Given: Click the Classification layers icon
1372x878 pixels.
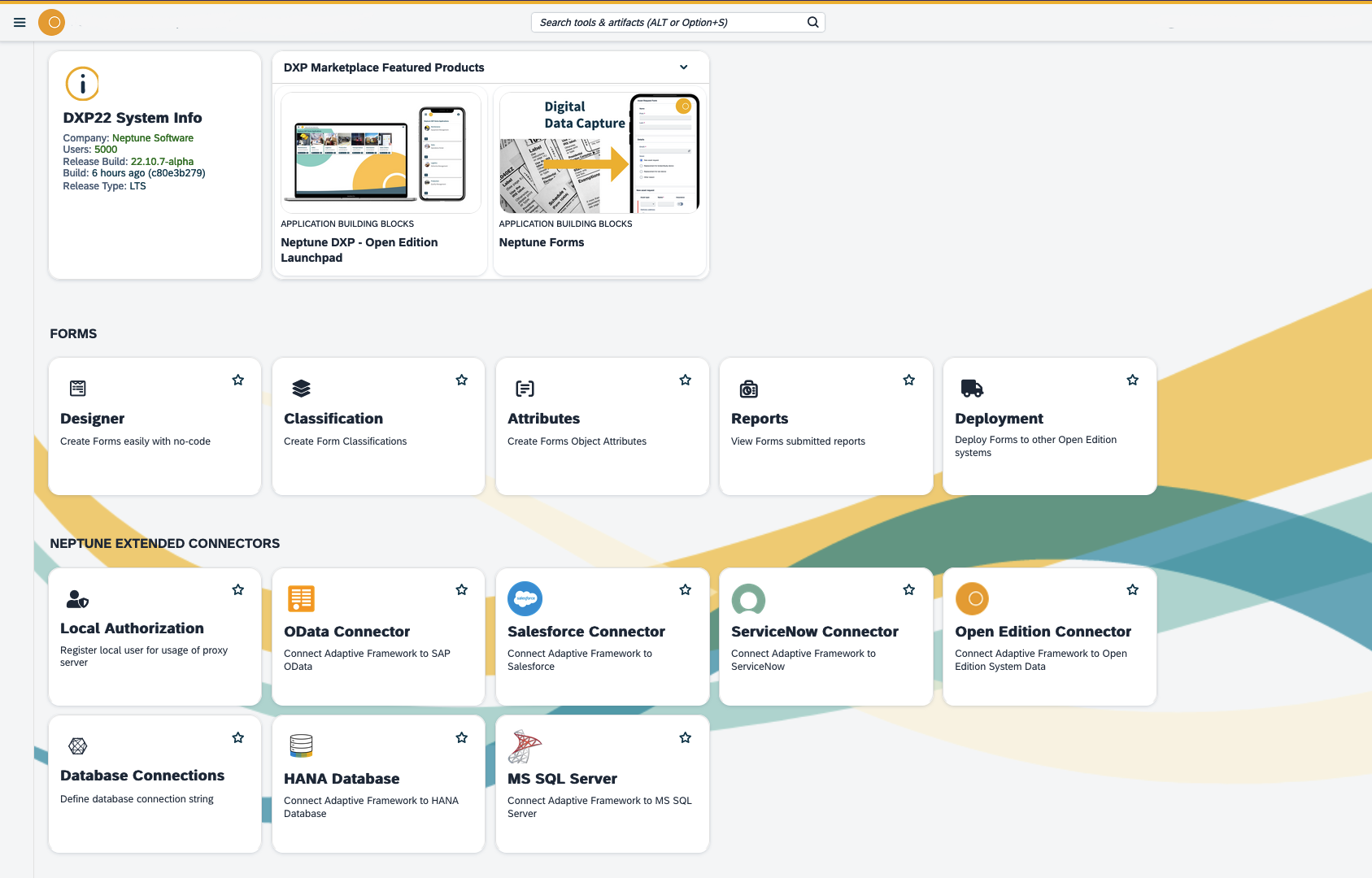Looking at the screenshot, I should [x=302, y=389].
